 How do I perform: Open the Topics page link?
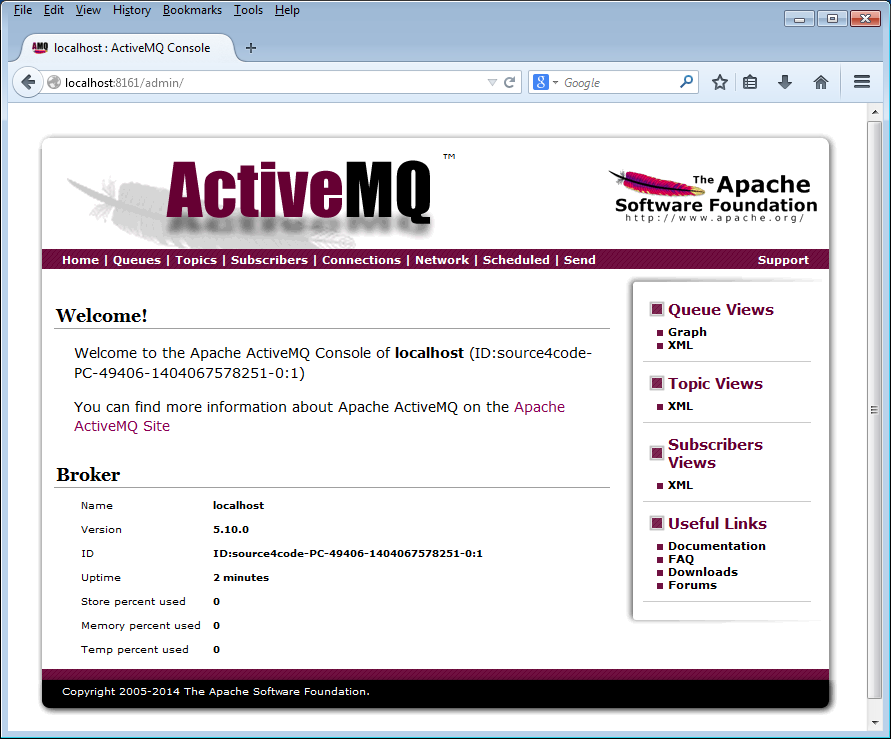click(195, 260)
